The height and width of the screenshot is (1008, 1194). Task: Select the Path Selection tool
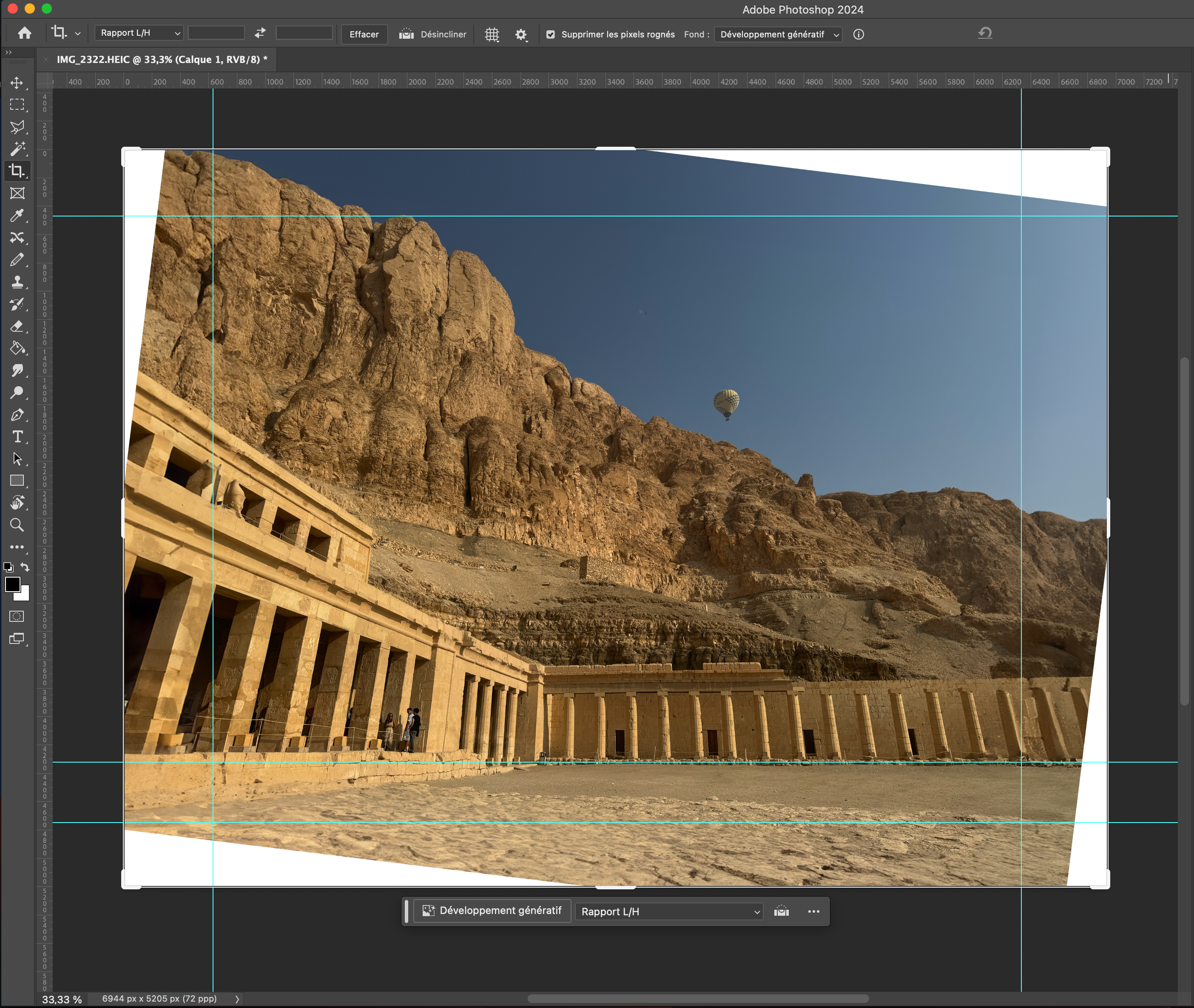(x=17, y=459)
